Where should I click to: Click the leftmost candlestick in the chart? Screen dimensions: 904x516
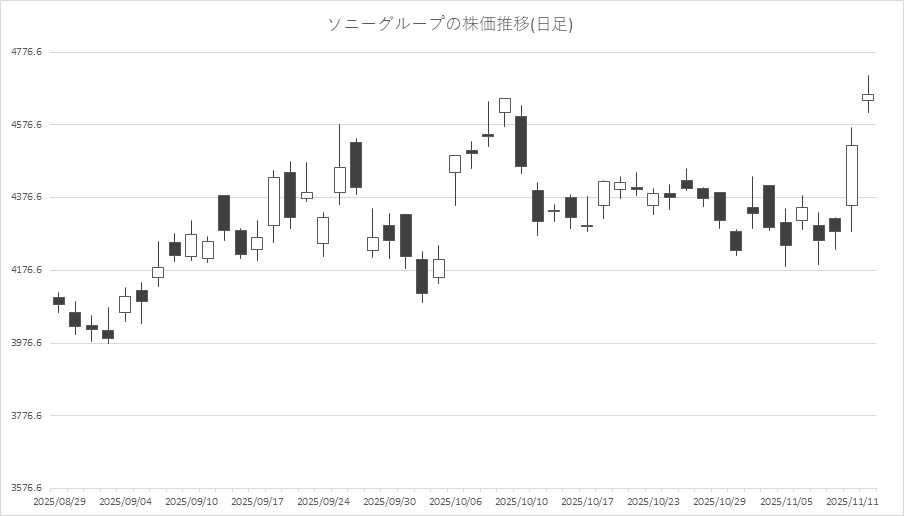[x=59, y=300]
